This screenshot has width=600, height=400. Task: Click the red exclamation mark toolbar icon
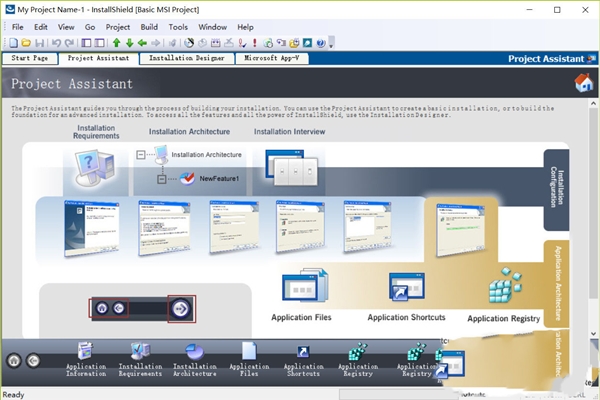click(254, 43)
